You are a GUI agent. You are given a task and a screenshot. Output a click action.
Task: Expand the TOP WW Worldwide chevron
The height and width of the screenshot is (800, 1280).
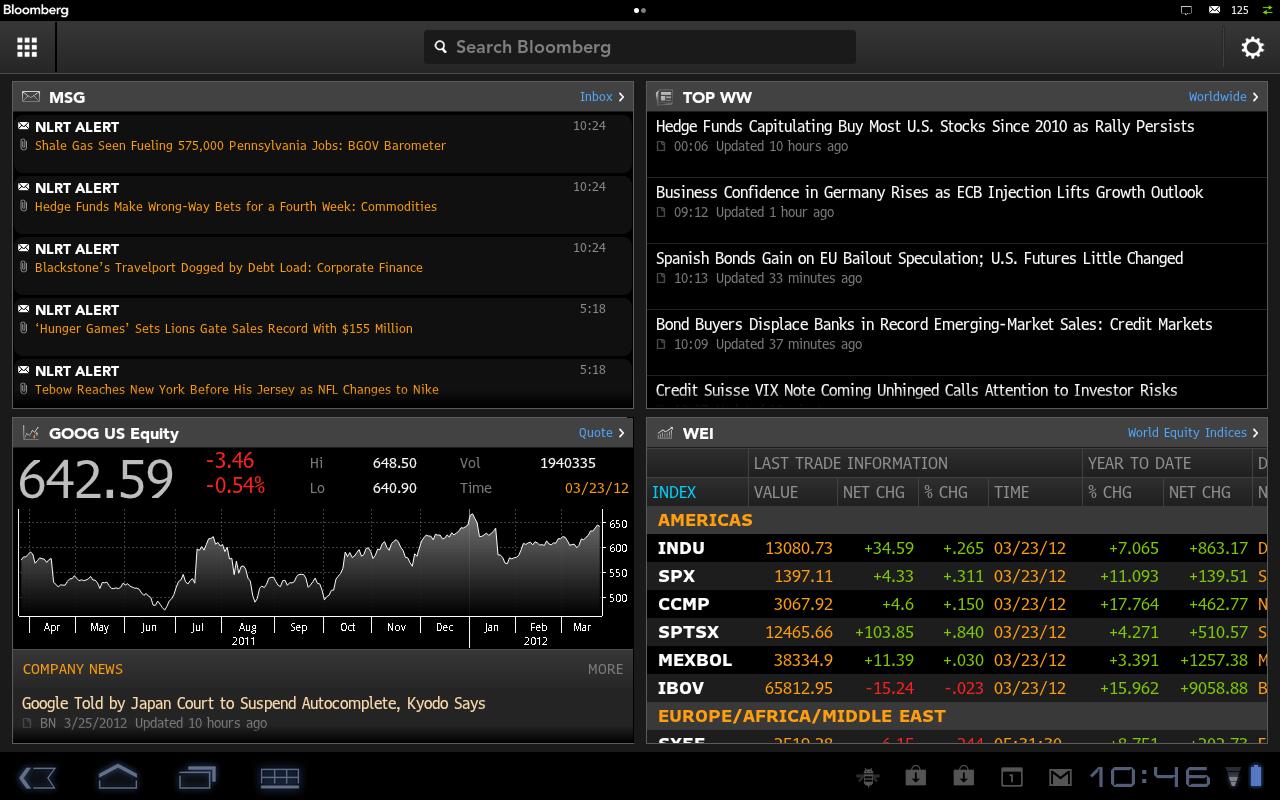[x=1256, y=97]
